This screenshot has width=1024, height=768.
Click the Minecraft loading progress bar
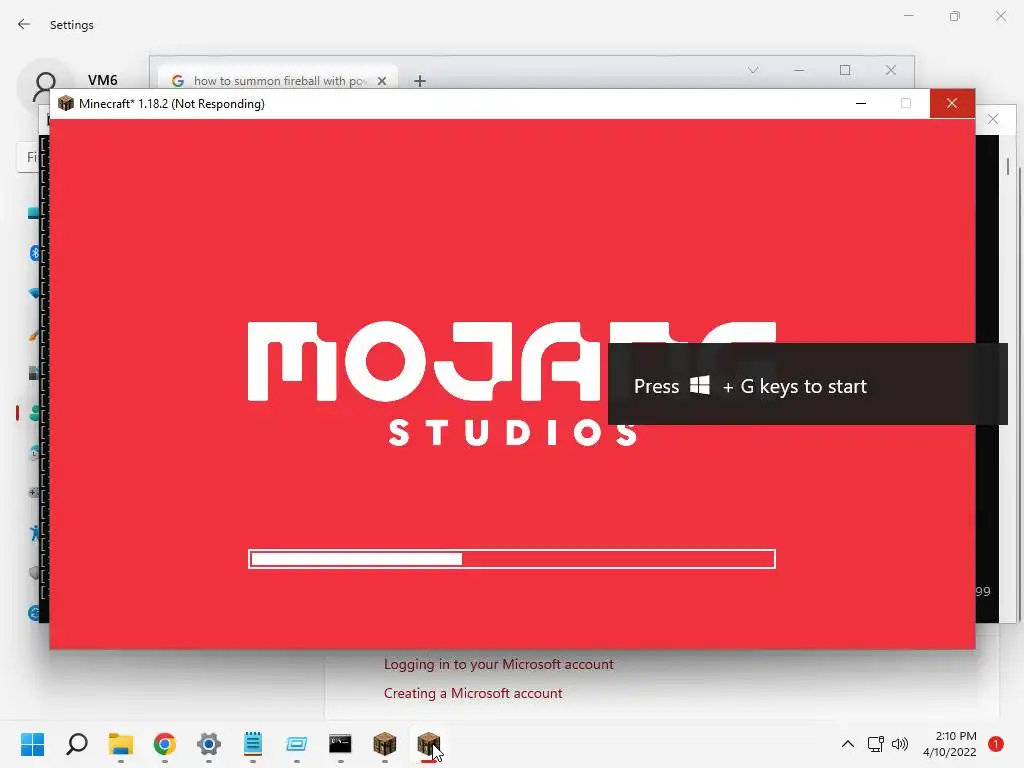click(x=511, y=559)
